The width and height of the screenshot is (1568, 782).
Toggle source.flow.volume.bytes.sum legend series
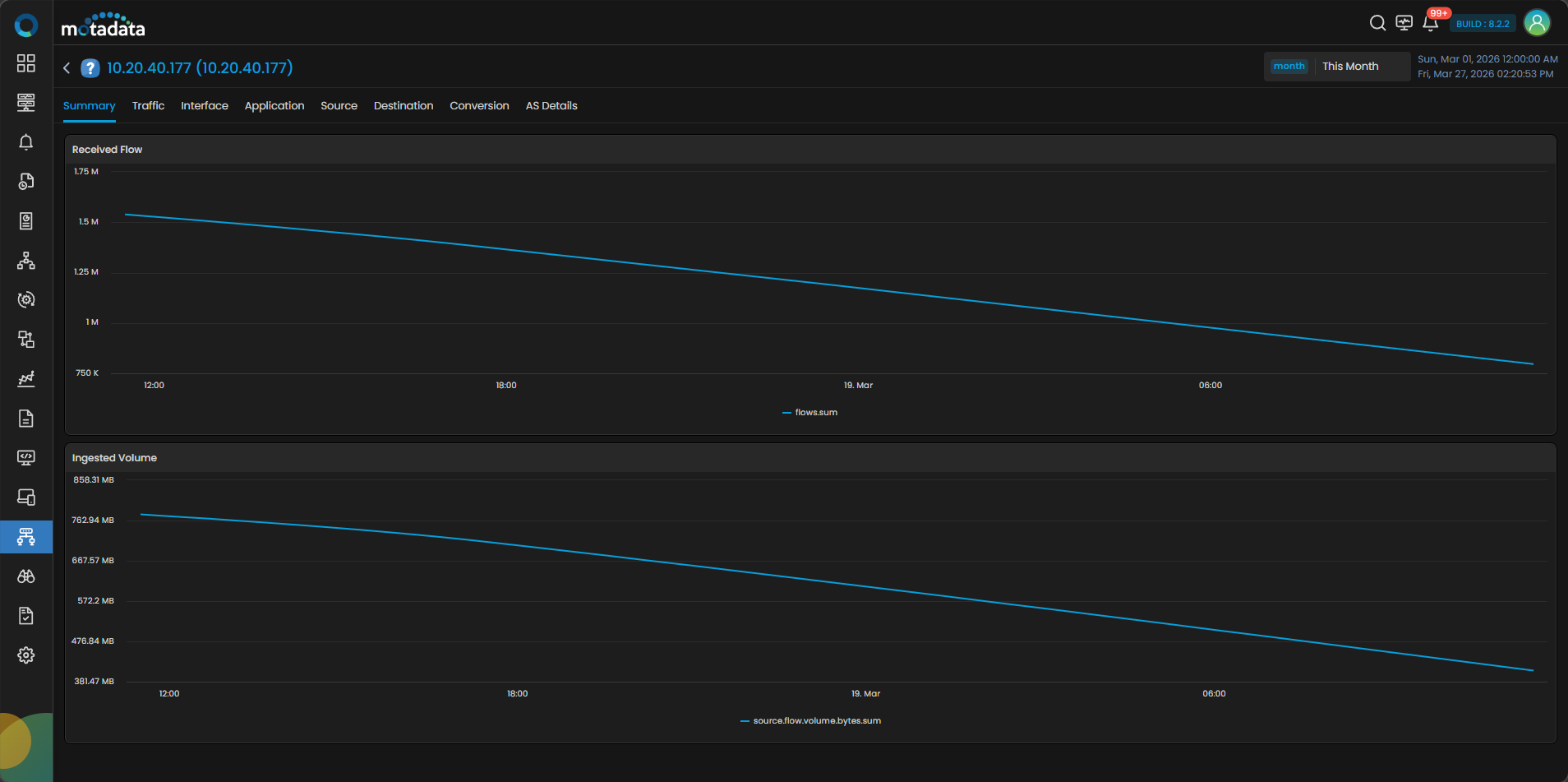[x=810, y=721]
